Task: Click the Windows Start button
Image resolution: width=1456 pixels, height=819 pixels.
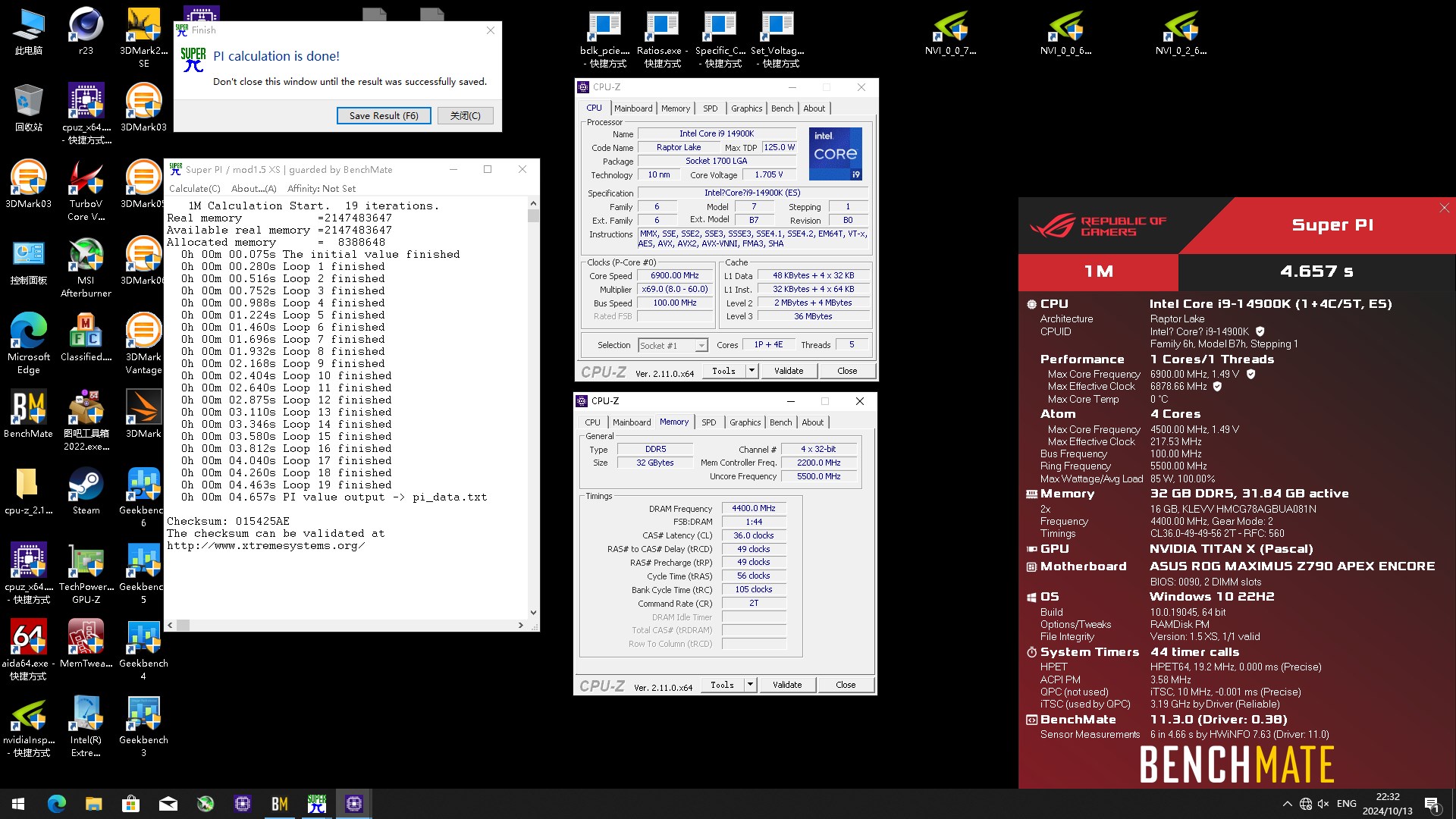Action: (18, 804)
